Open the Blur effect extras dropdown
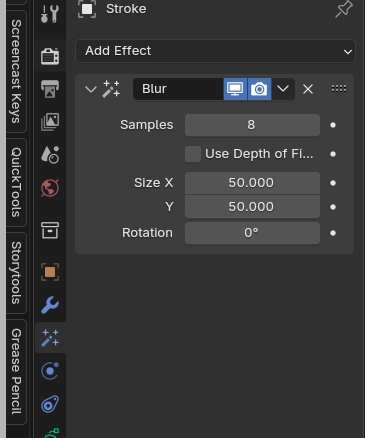The image size is (365, 438). tap(283, 89)
